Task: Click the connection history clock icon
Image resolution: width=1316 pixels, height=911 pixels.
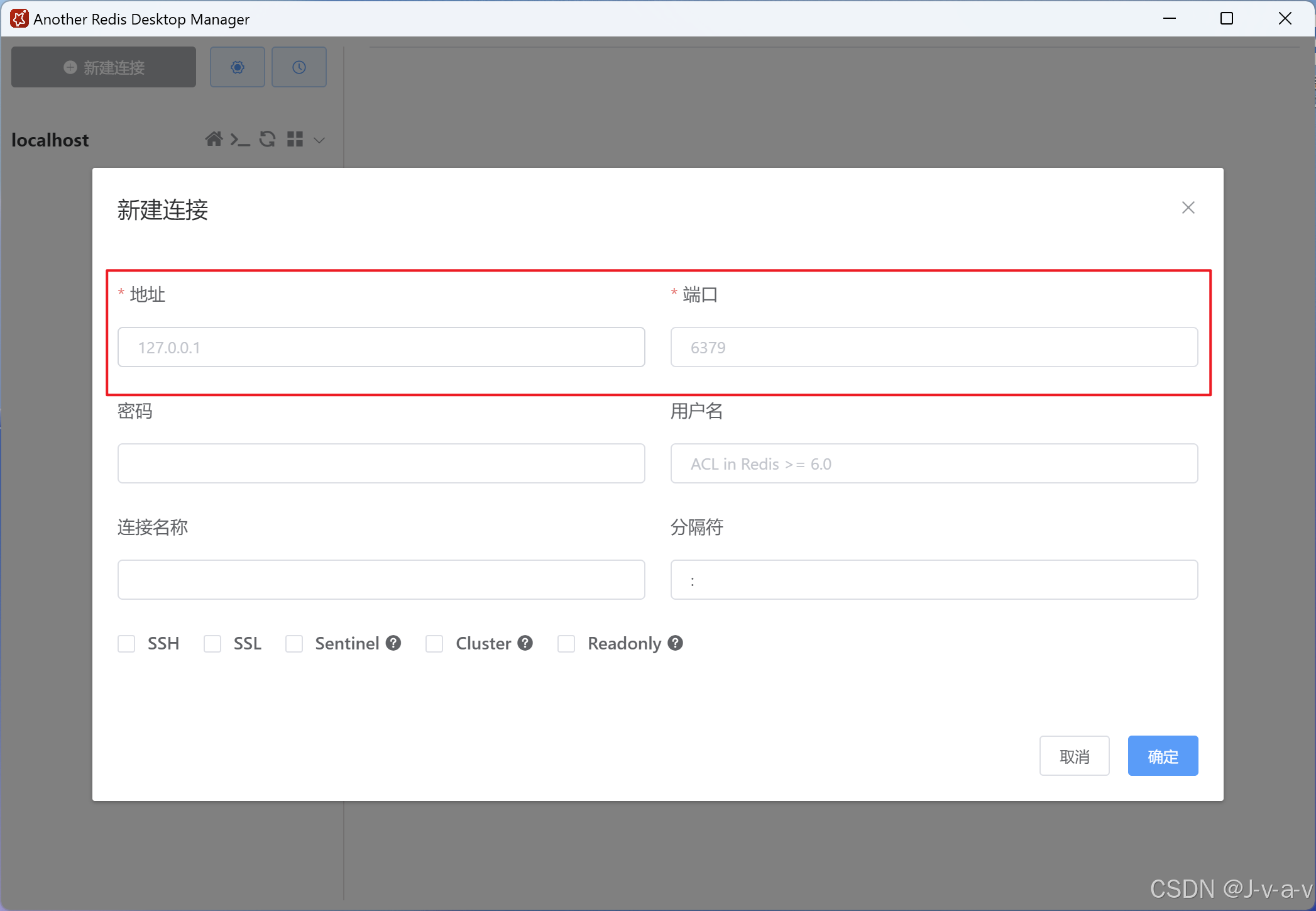Action: point(299,67)
